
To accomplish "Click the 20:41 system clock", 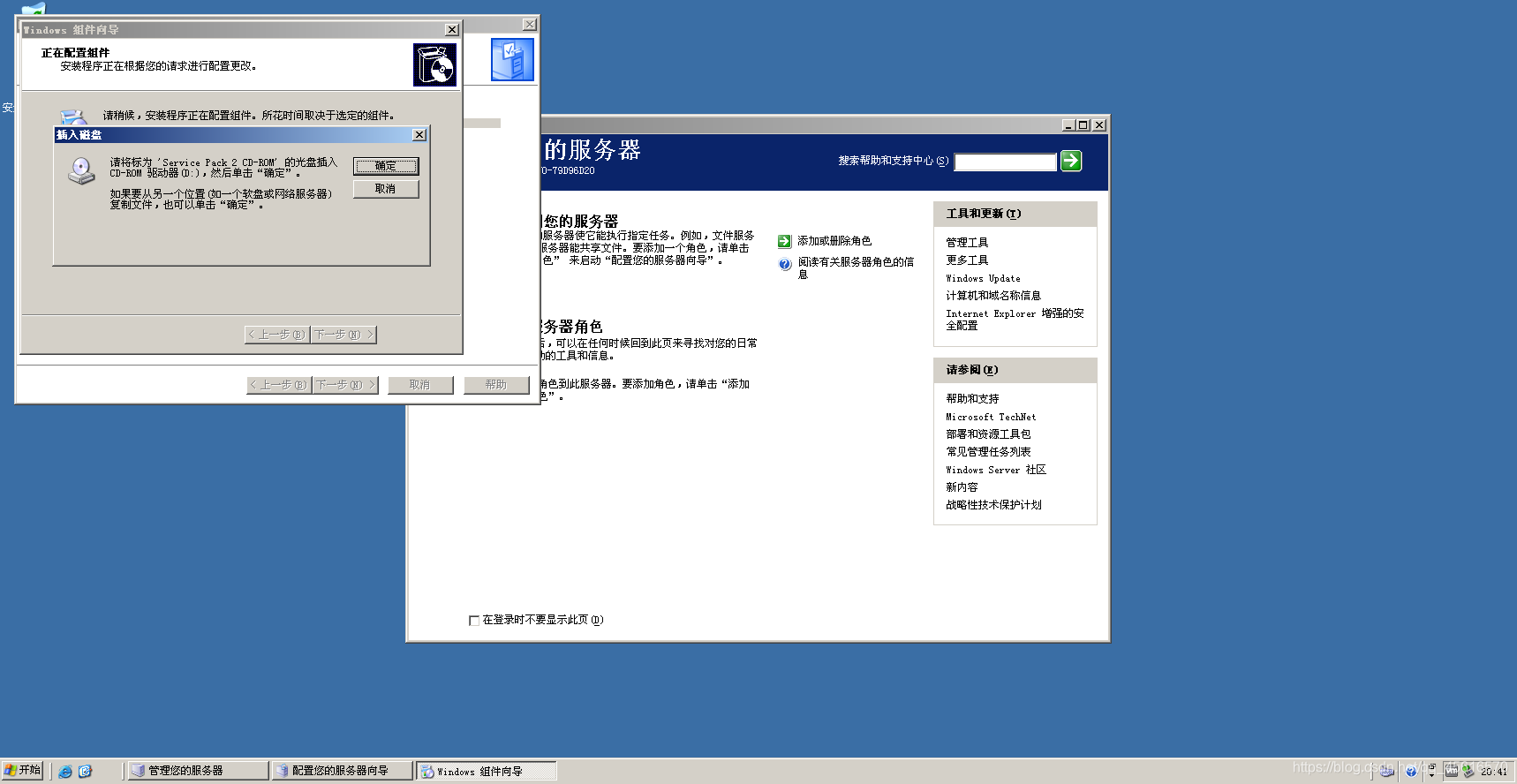I will click(1494, 772).
